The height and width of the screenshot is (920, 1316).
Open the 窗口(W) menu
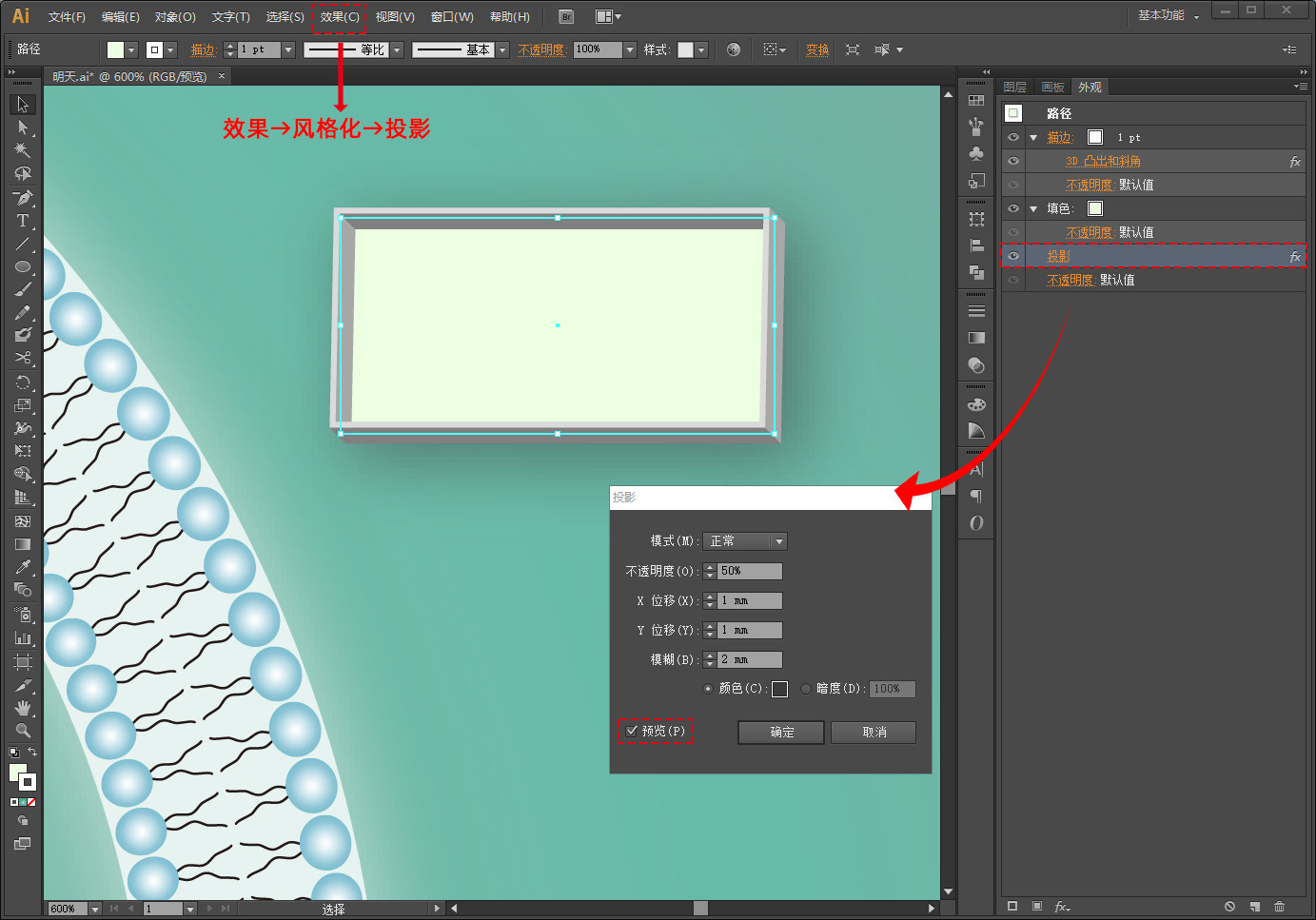(452, 17)
